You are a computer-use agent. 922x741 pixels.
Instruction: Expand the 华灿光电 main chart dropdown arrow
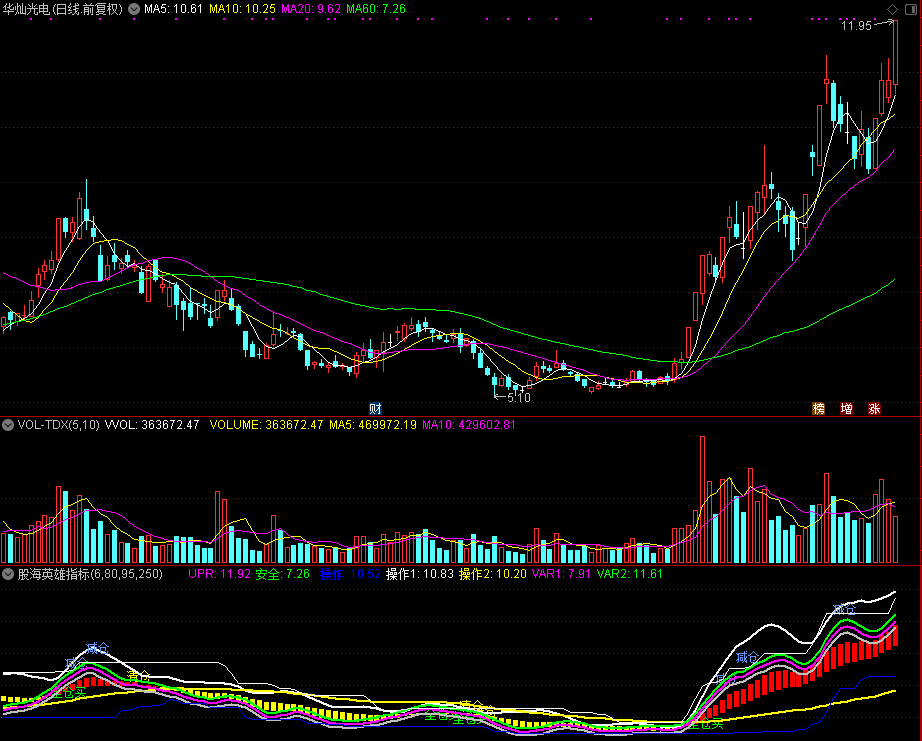134,9
